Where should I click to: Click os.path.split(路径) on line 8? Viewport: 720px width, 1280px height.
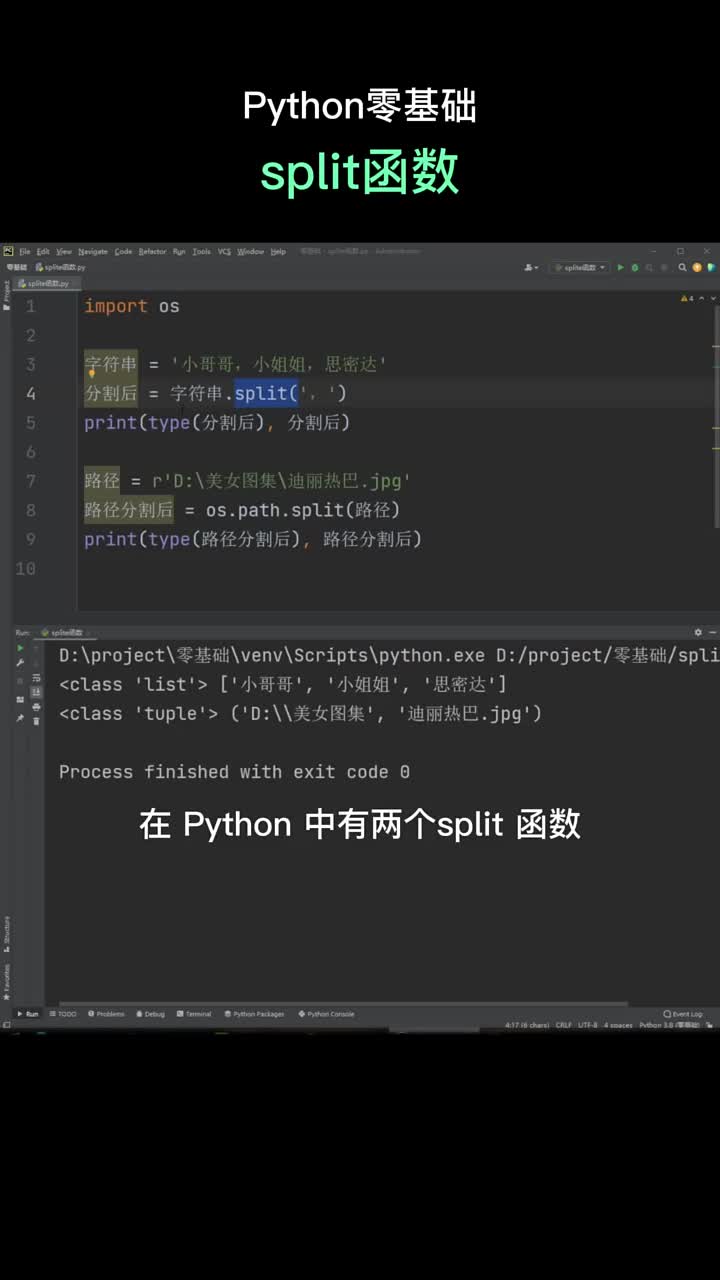coord(303,510)
